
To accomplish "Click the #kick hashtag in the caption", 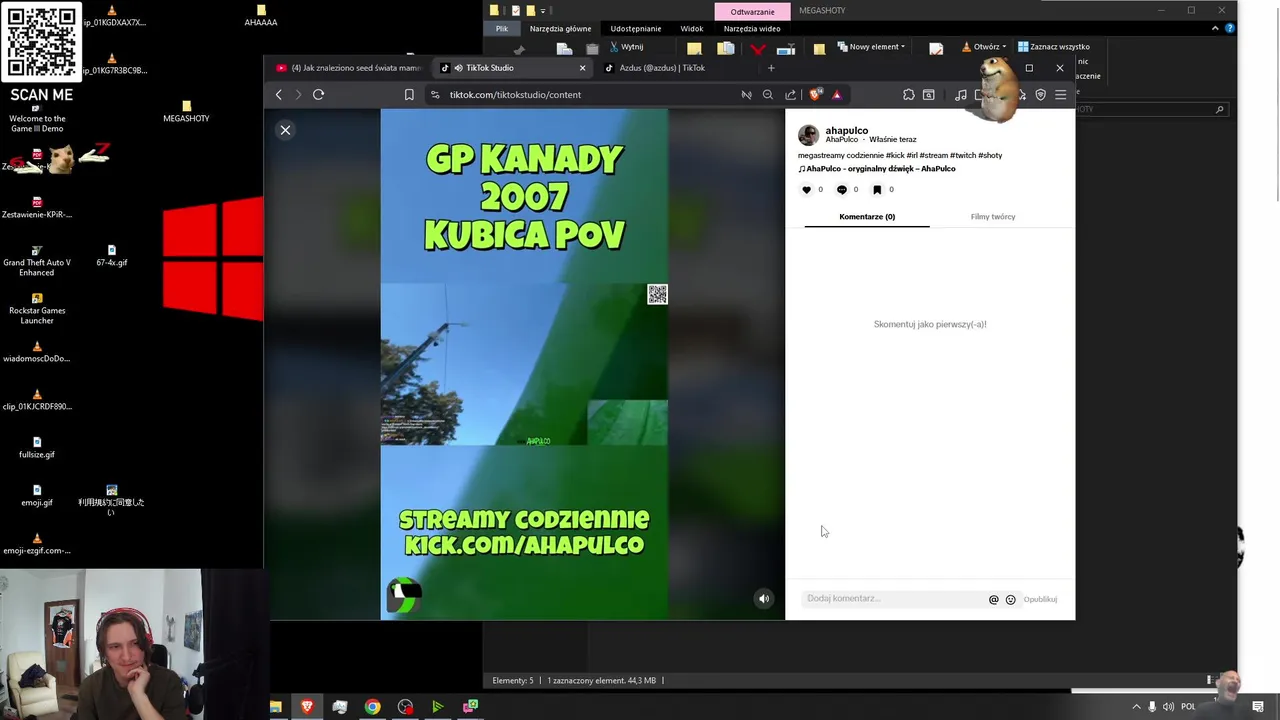I will [x=896, y=156].
